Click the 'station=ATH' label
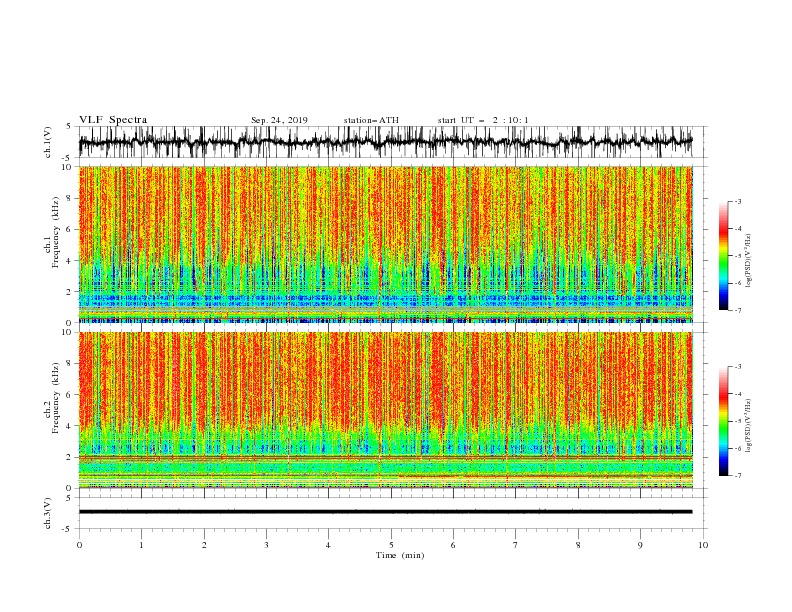 pos(371,120)
